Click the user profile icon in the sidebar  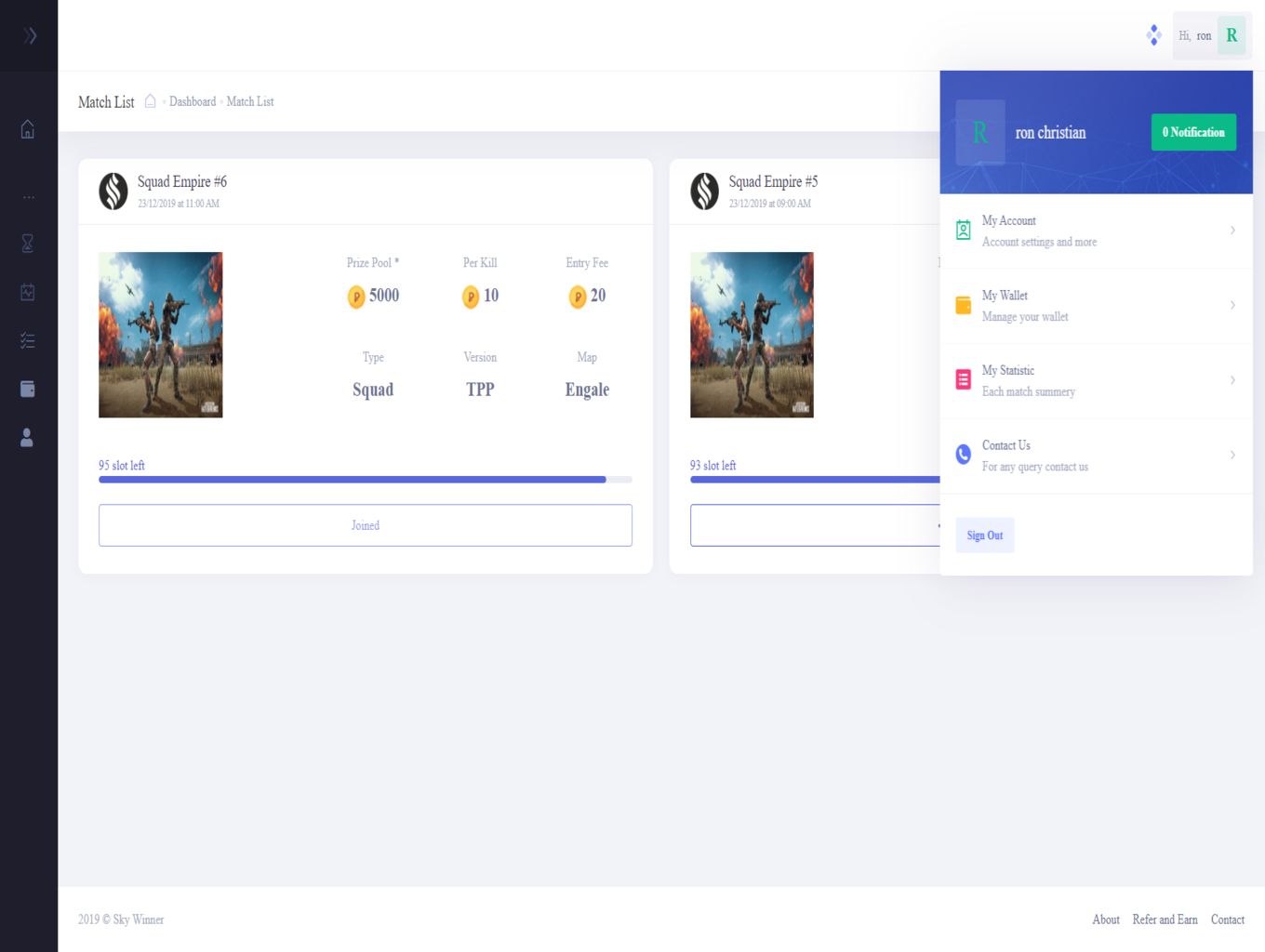point(27,438)
